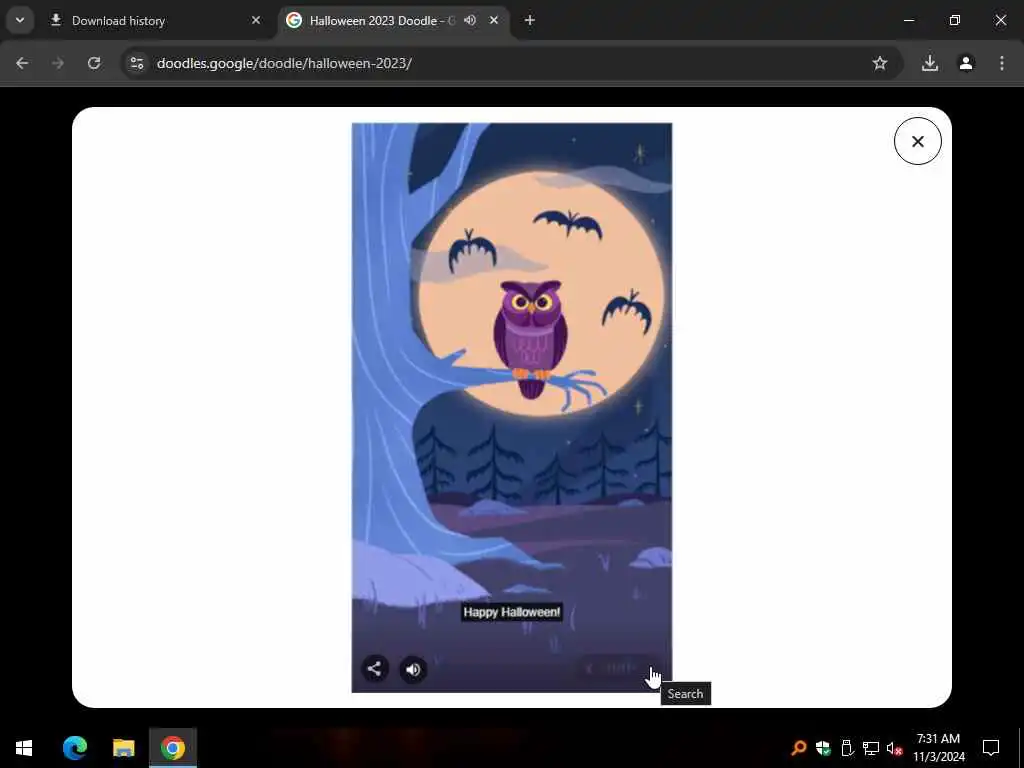Open the faded Search pill in the doodle
The image size is (1024, 768).
pos(618,668)
